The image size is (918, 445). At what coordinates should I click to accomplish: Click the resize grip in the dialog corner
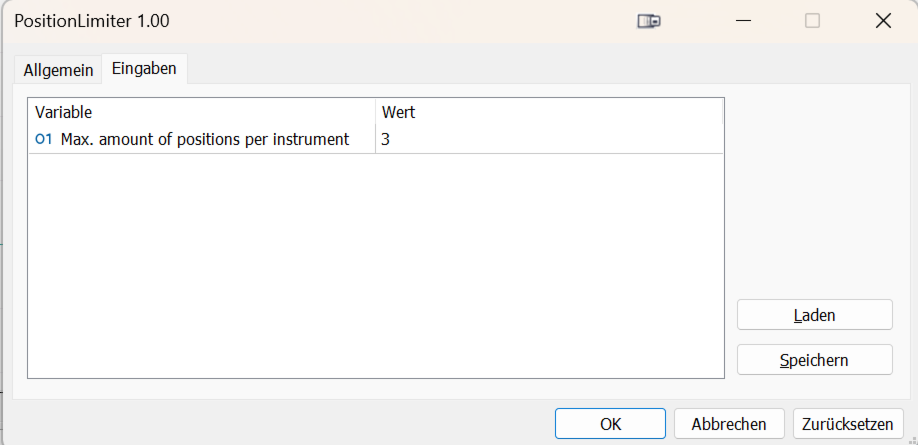coord(911,439)
